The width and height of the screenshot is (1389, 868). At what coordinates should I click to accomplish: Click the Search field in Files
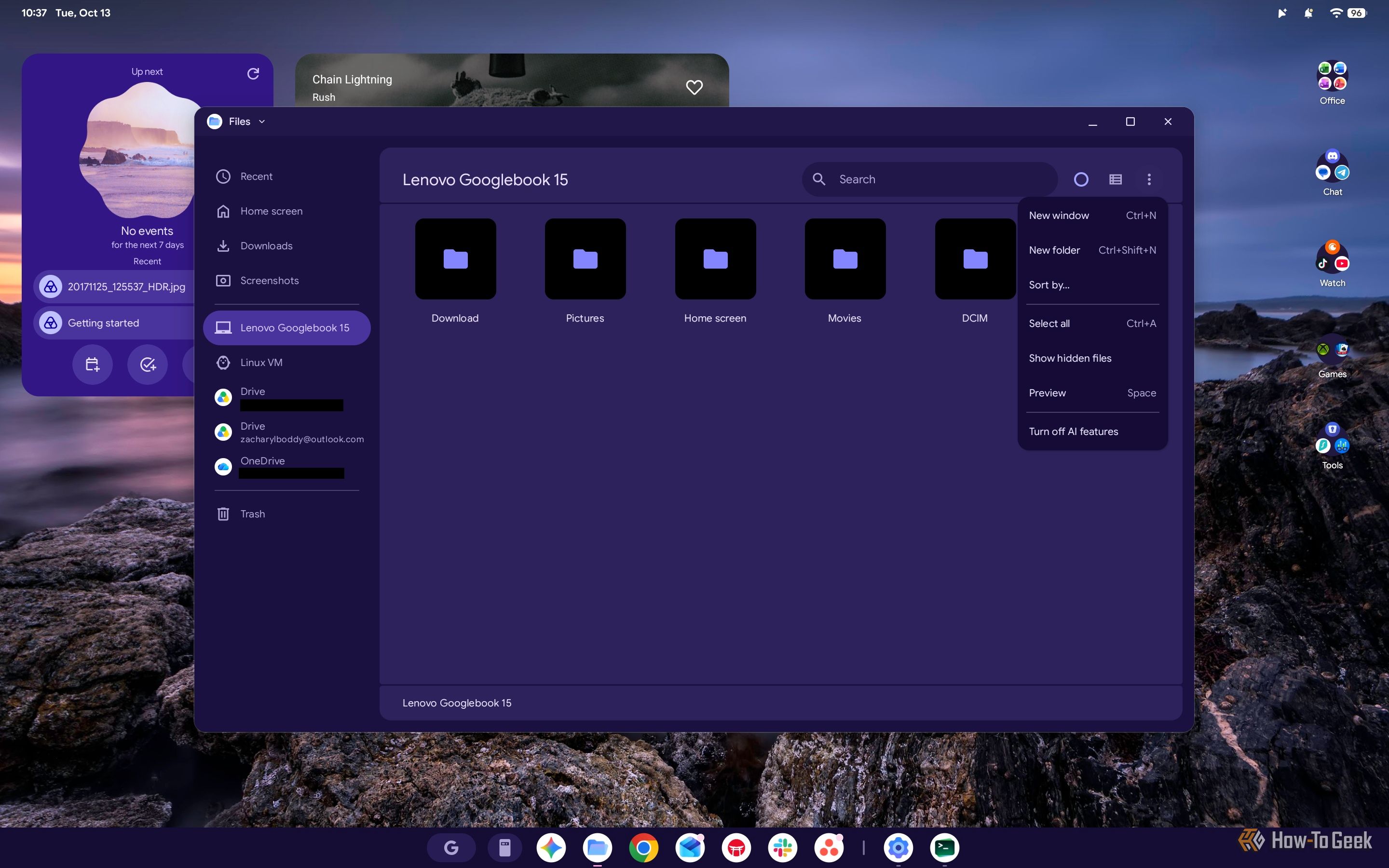(x=930, y=180)
